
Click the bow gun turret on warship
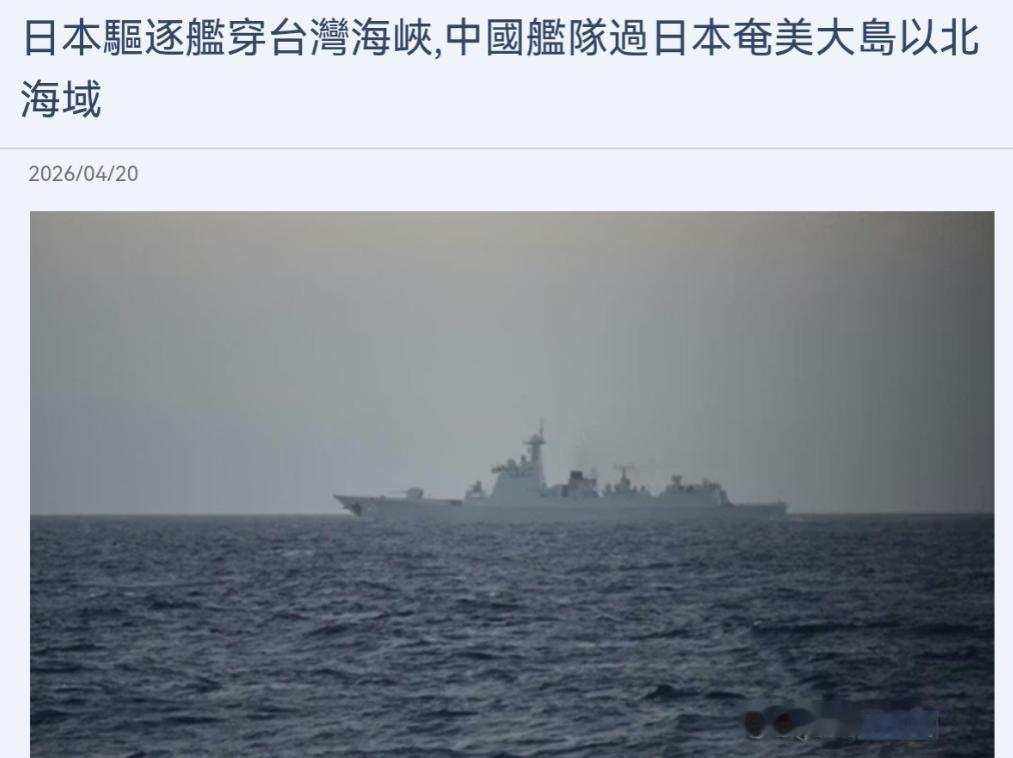[x=412, y=493]
